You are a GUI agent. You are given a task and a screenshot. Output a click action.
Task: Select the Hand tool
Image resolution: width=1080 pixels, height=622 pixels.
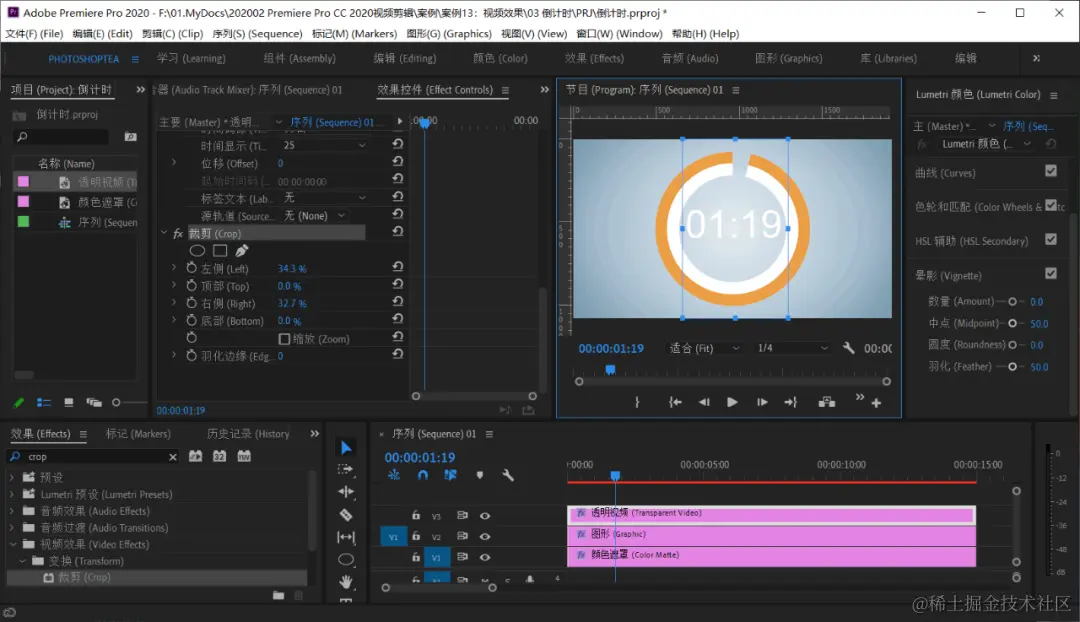pyautogui.click(x=346, y=582)
